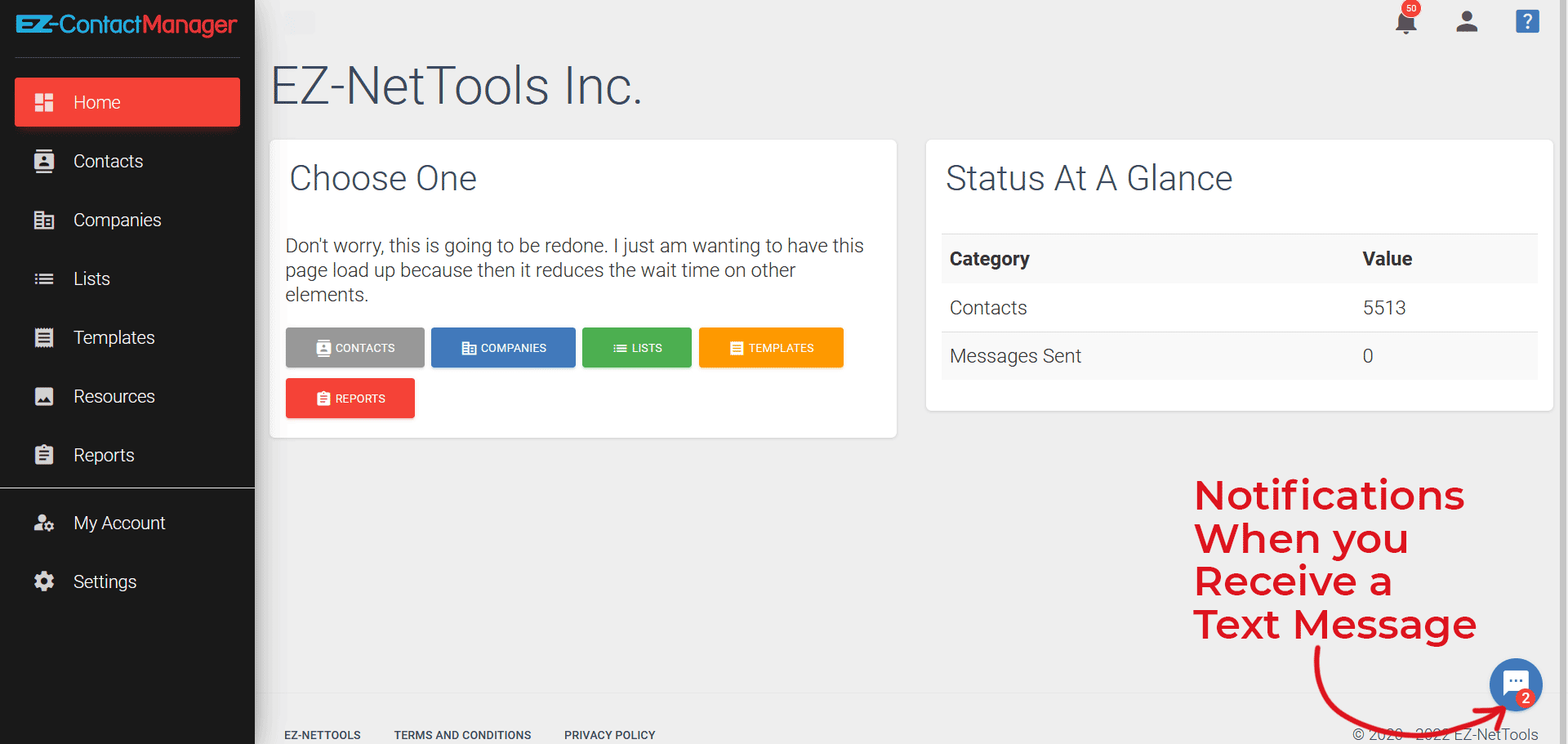
Task: Open Contacts label in the sidebar menu
Action: (108, 161)
